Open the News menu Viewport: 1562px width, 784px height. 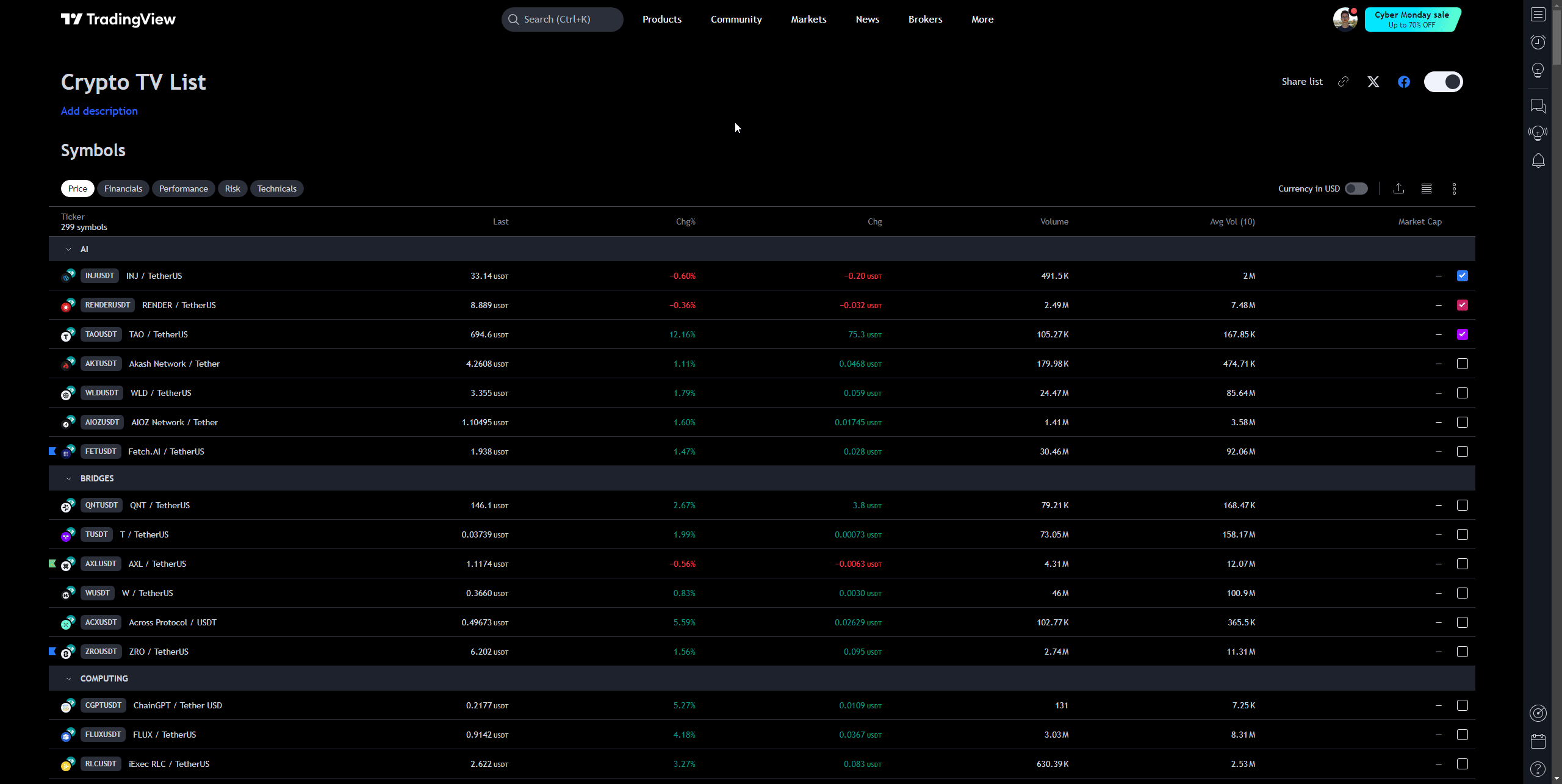(x=867, y=20)
